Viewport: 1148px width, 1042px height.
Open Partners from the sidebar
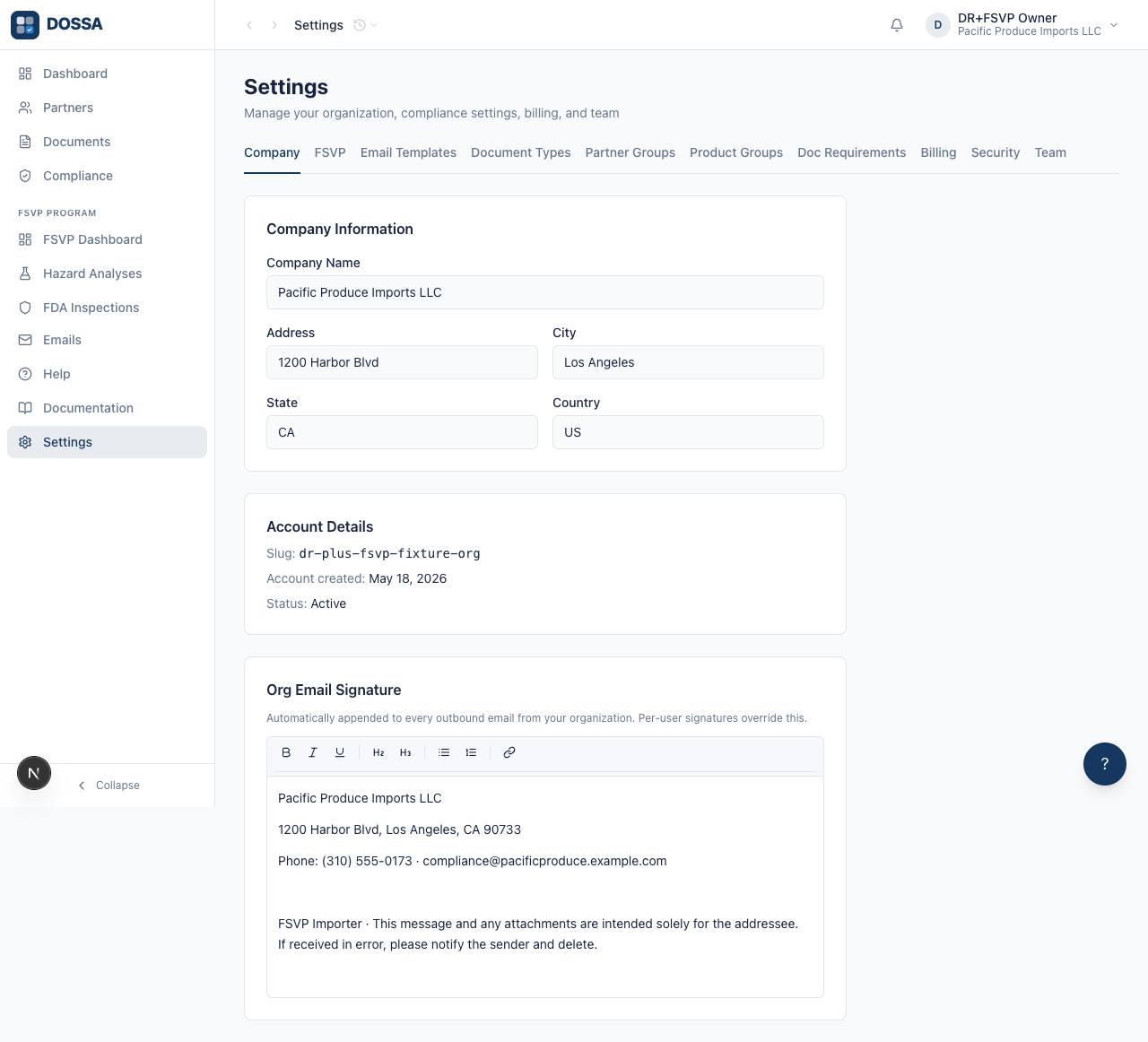pos(107,108)
